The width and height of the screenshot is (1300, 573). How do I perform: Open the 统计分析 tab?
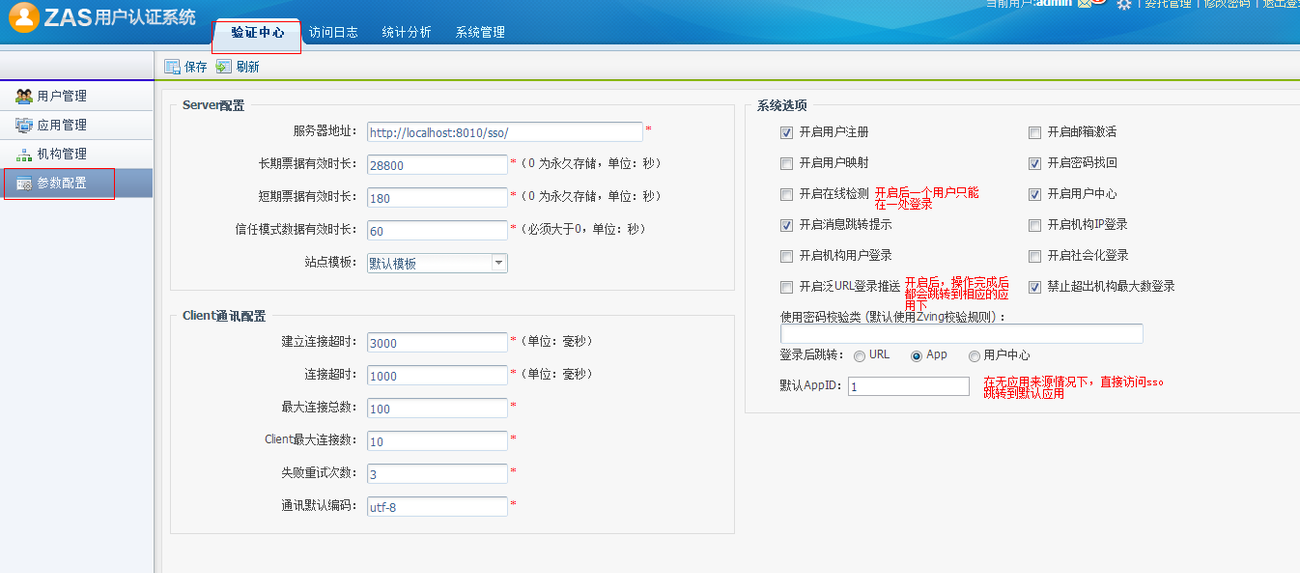click(x=406, y=32)
